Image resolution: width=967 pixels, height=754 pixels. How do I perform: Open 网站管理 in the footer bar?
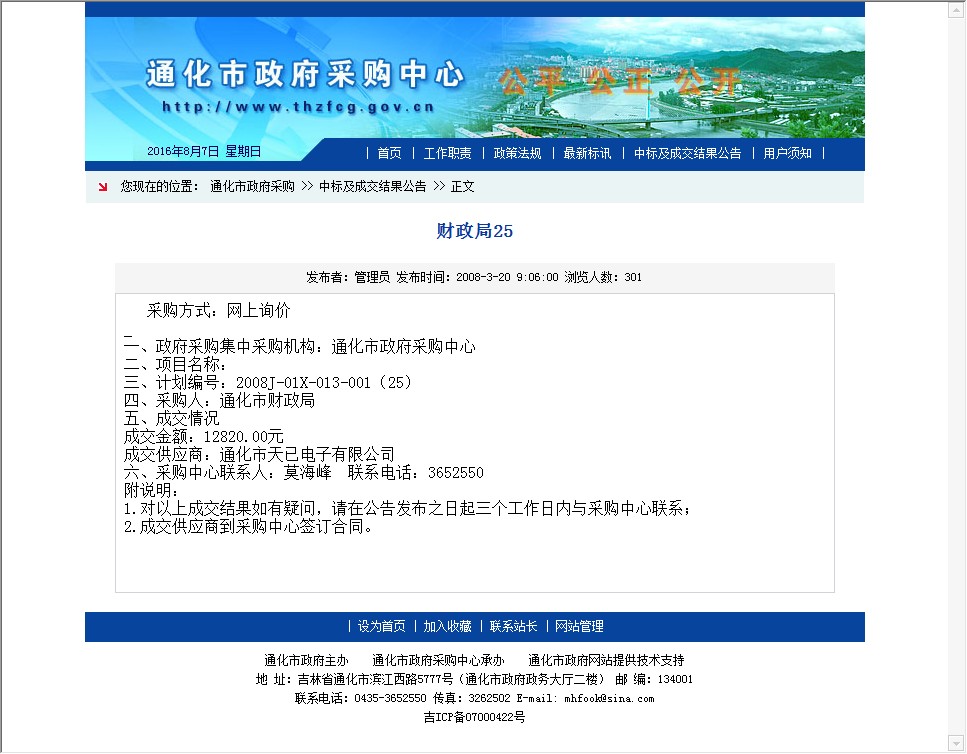pyautogui.click(x=579, y=627)
